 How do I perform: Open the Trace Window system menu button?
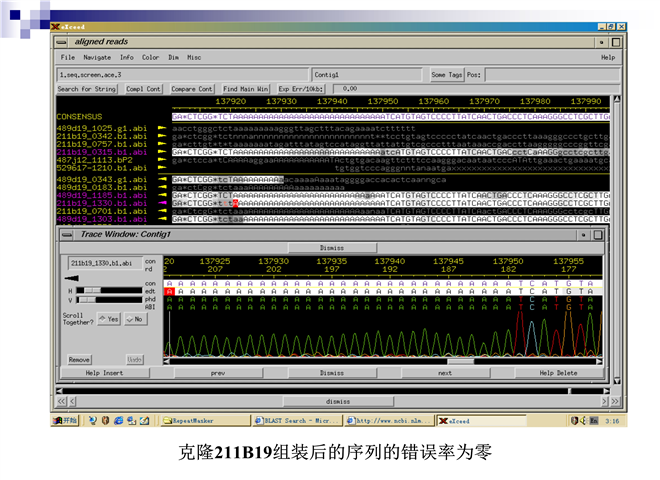(66, 234)
